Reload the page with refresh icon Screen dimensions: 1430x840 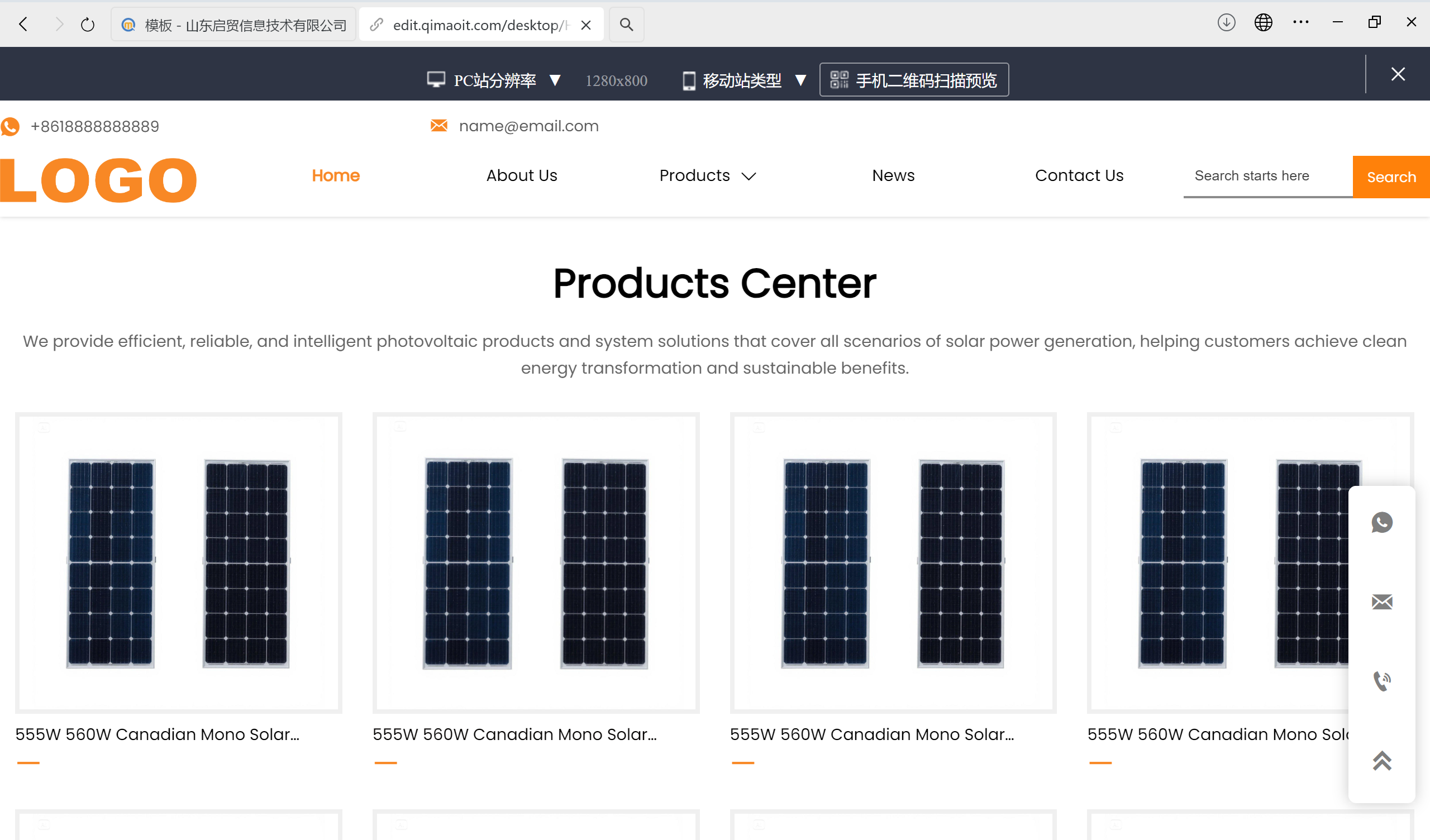pos(87,25)
